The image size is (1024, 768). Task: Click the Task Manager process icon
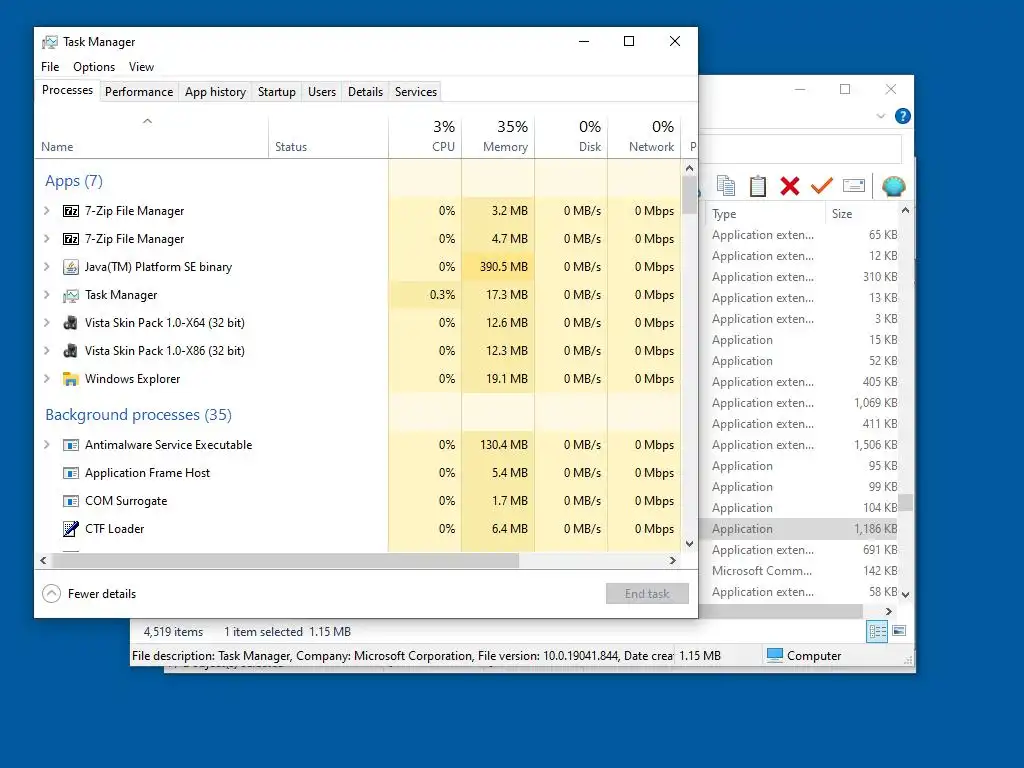click(71, 295)
